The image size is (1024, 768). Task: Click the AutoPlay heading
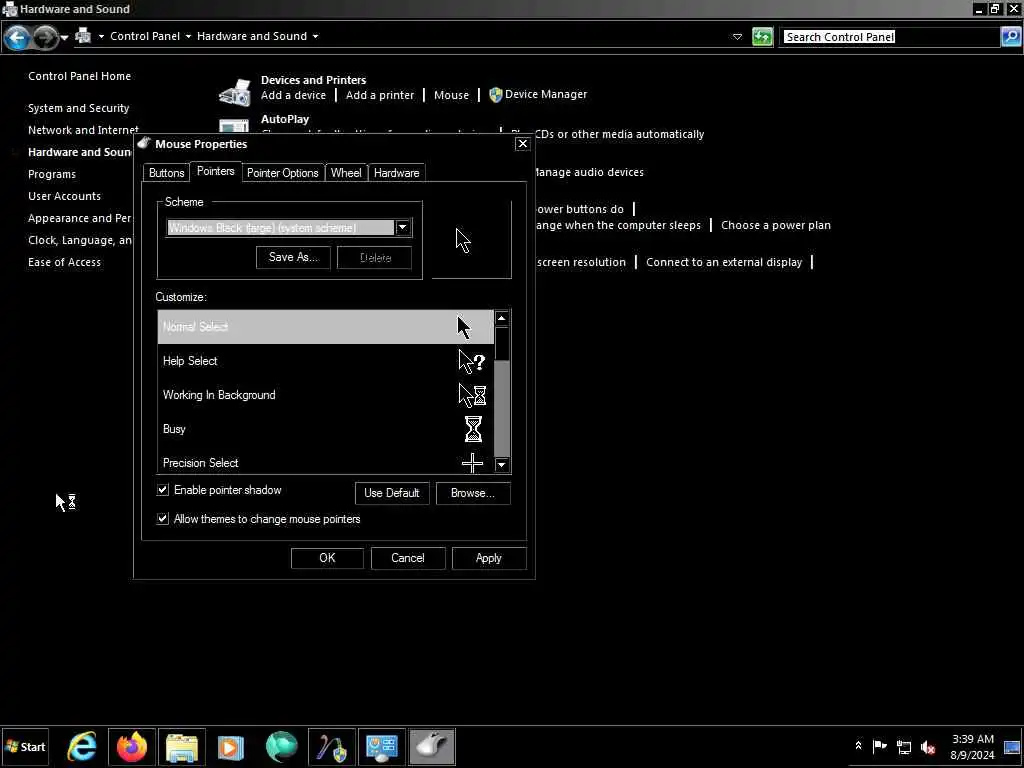pos(285,119)
